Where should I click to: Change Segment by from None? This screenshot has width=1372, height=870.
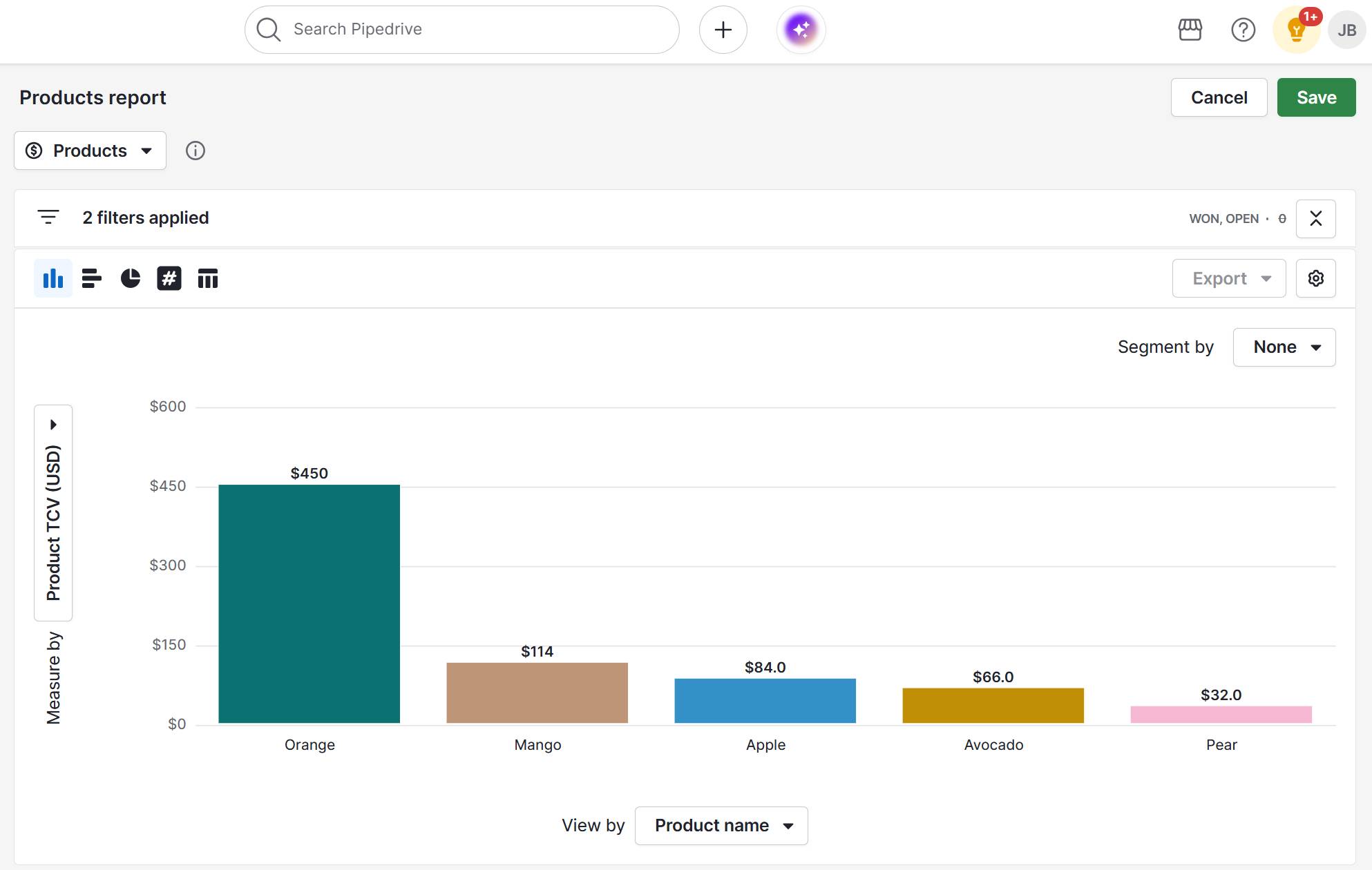1284,347
